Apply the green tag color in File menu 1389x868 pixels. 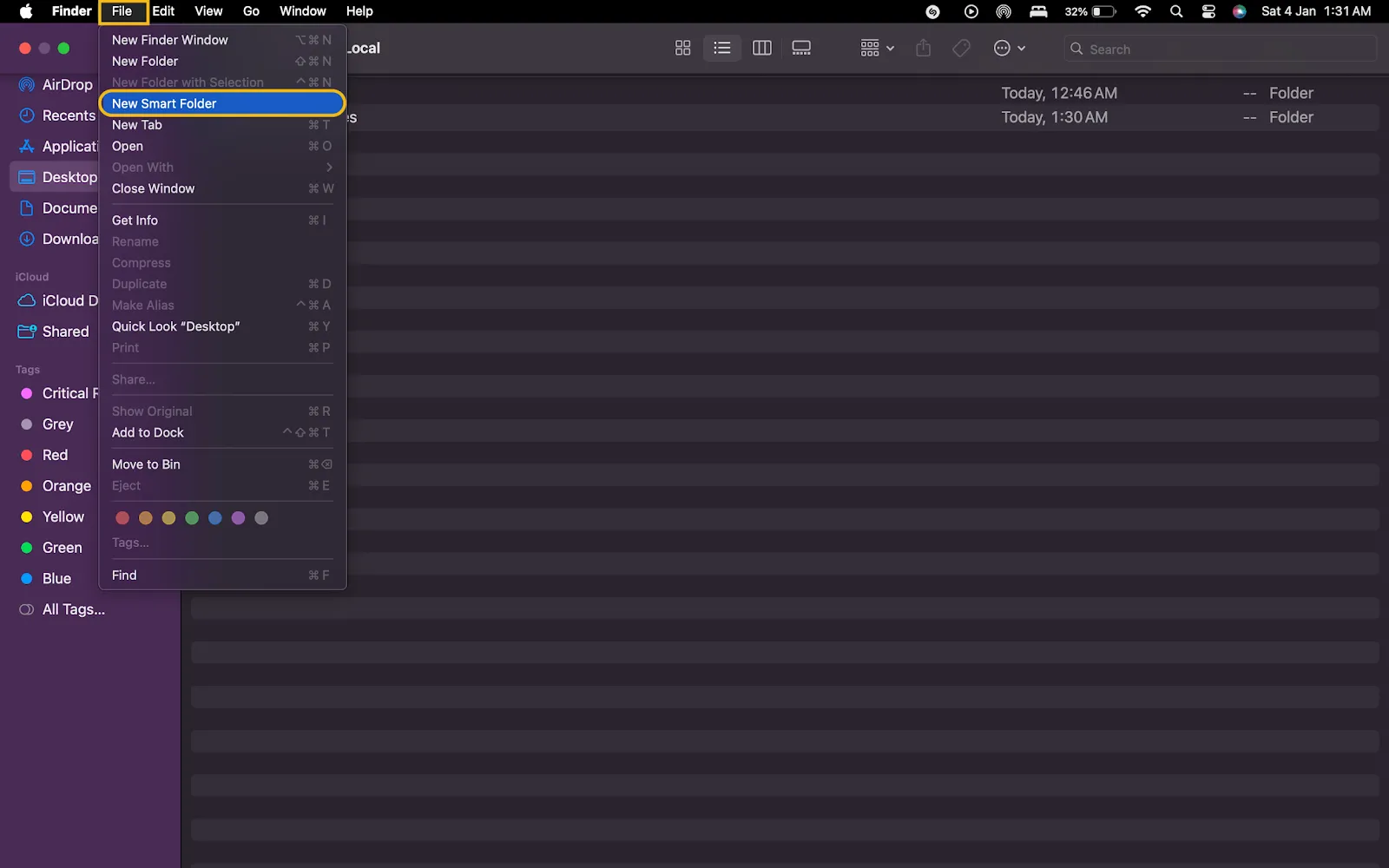[192, 518]
